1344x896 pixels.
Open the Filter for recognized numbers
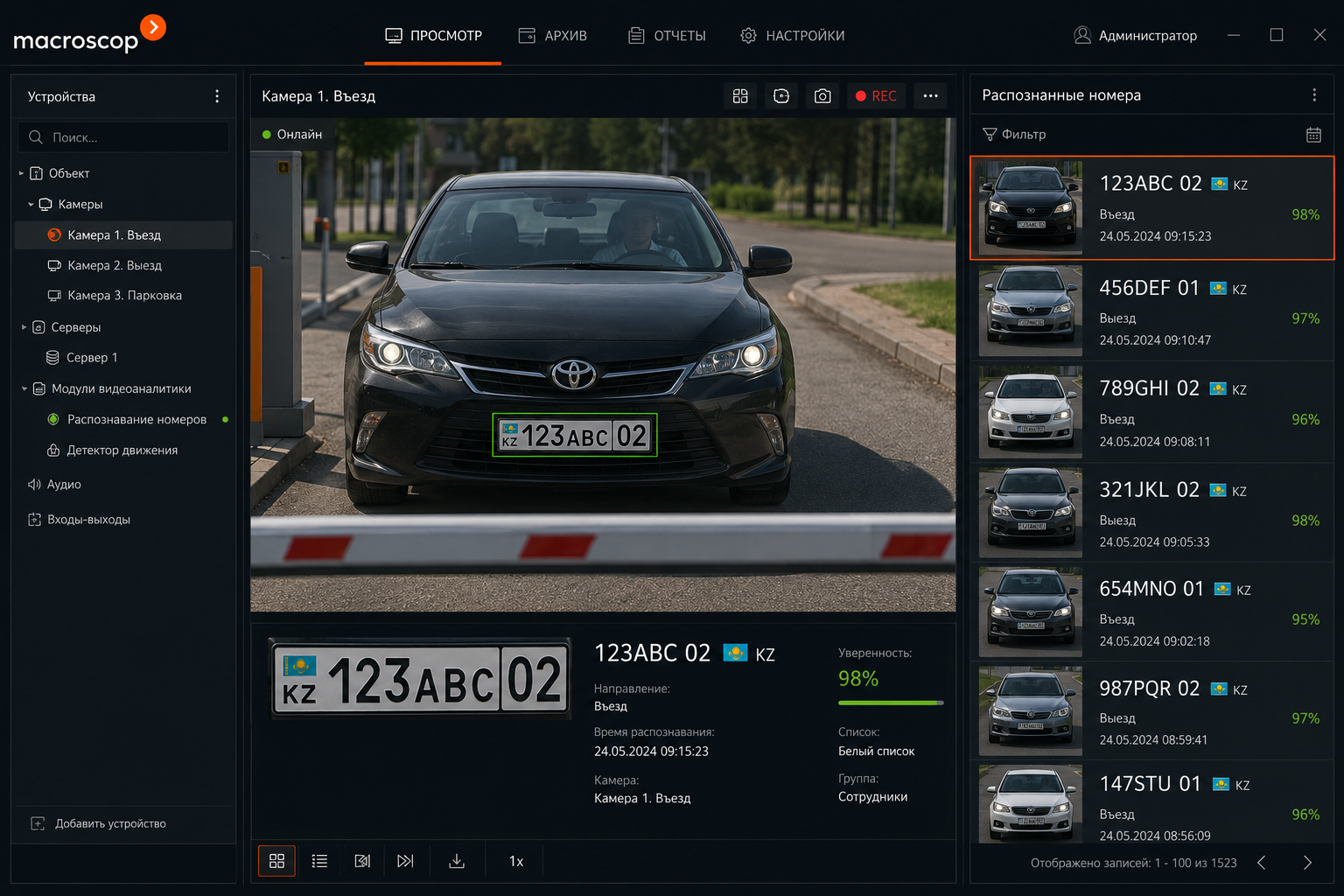(1014, 135)
